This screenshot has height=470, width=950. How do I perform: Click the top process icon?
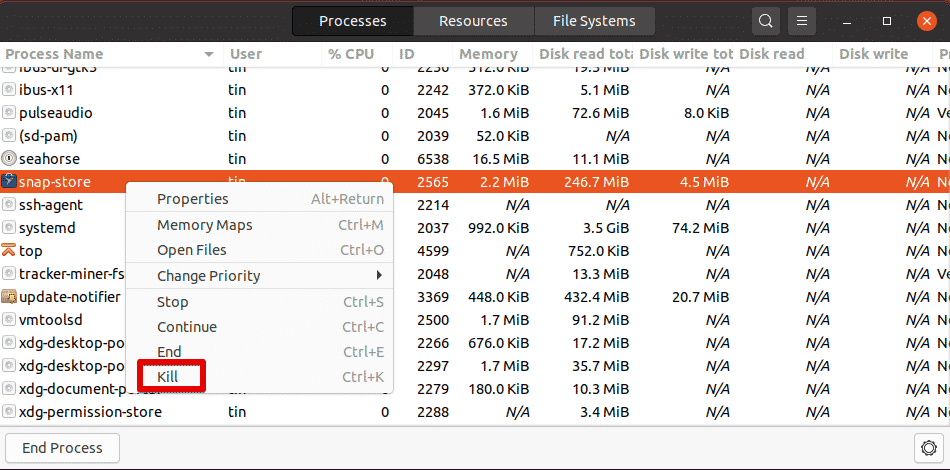(x=10, y=251)
